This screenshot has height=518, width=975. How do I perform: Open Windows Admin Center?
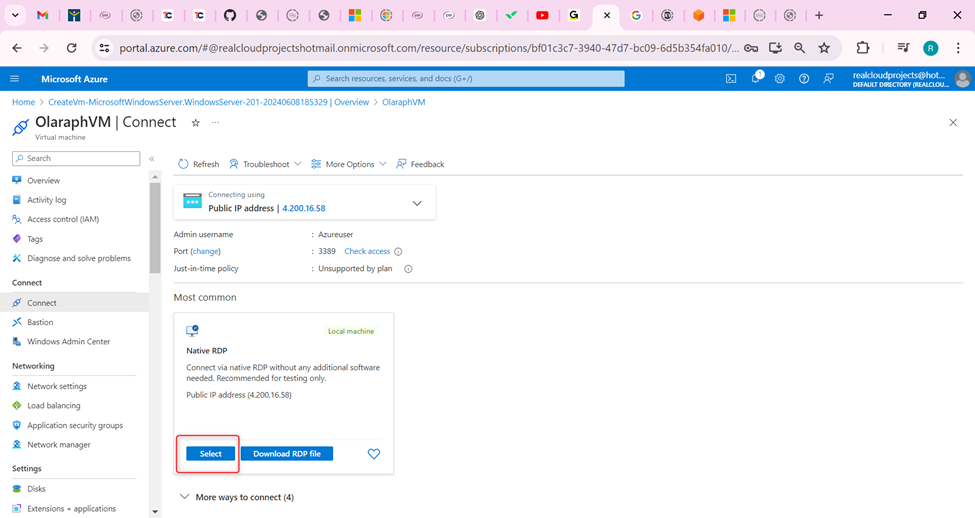coord(68,342)
